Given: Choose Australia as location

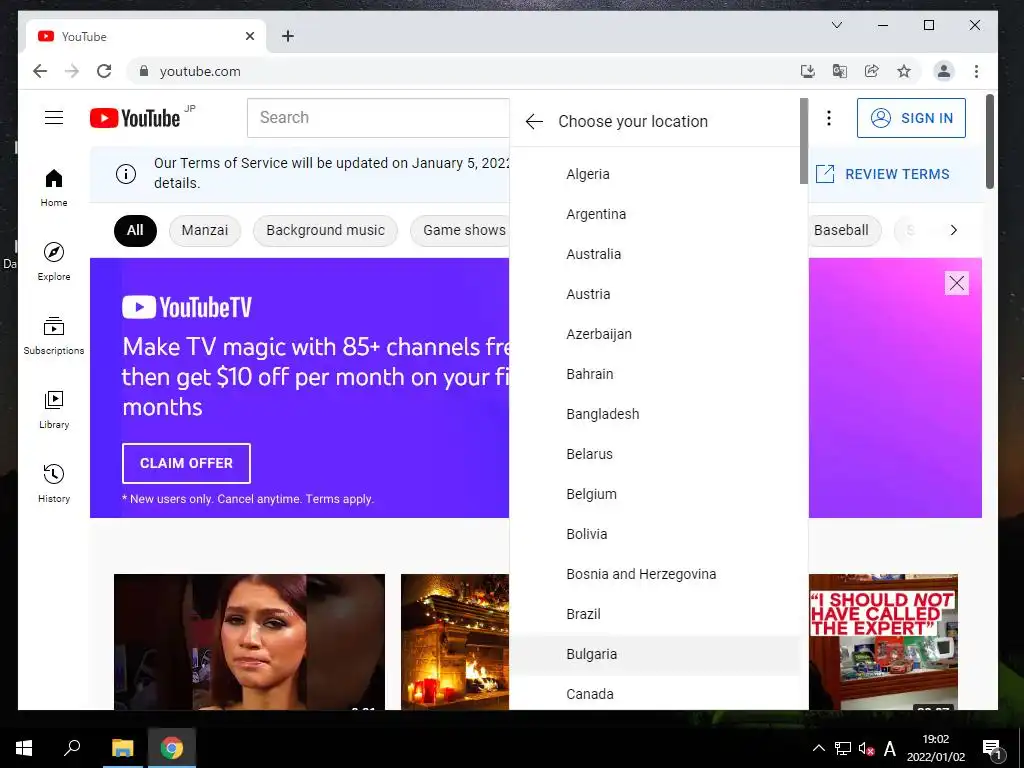Looking at the screenshot, I should 655,254.
